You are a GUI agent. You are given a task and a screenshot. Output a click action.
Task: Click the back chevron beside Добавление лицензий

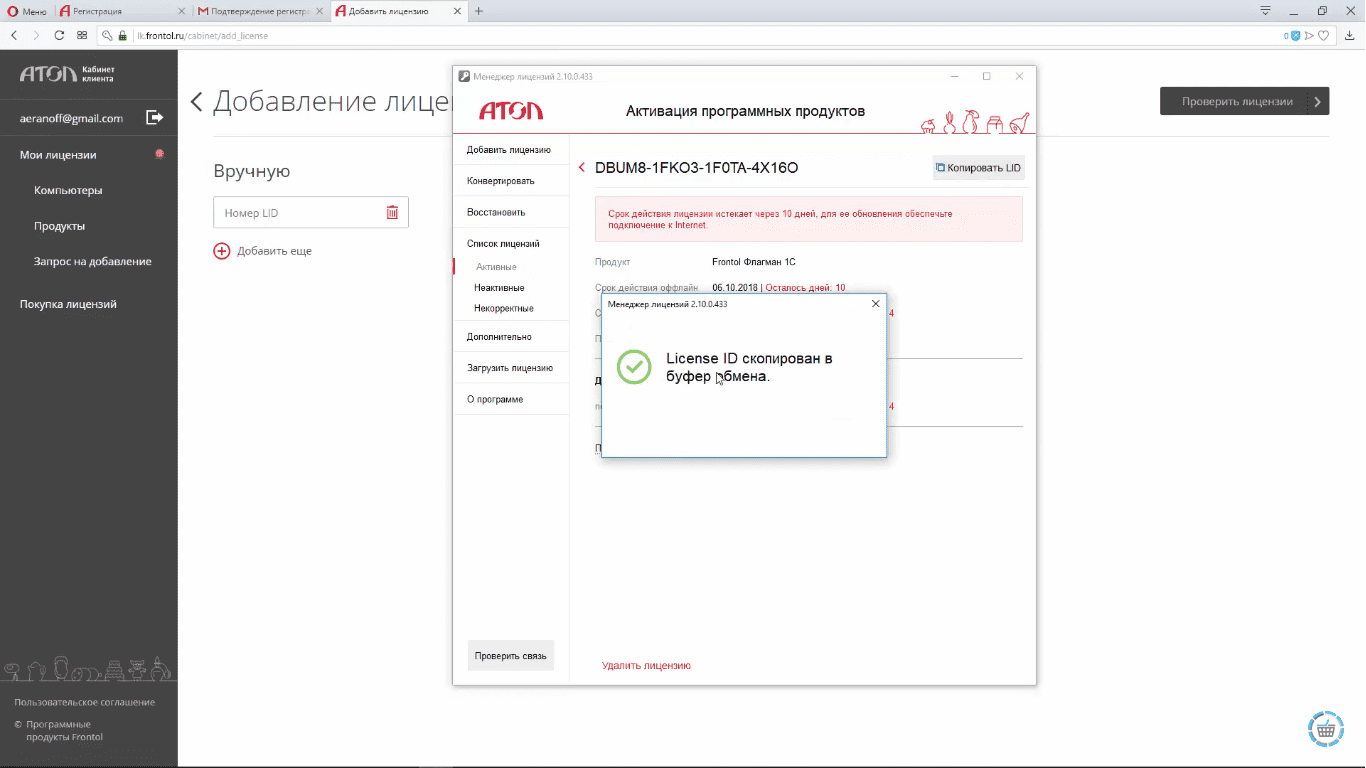point(196,101)
